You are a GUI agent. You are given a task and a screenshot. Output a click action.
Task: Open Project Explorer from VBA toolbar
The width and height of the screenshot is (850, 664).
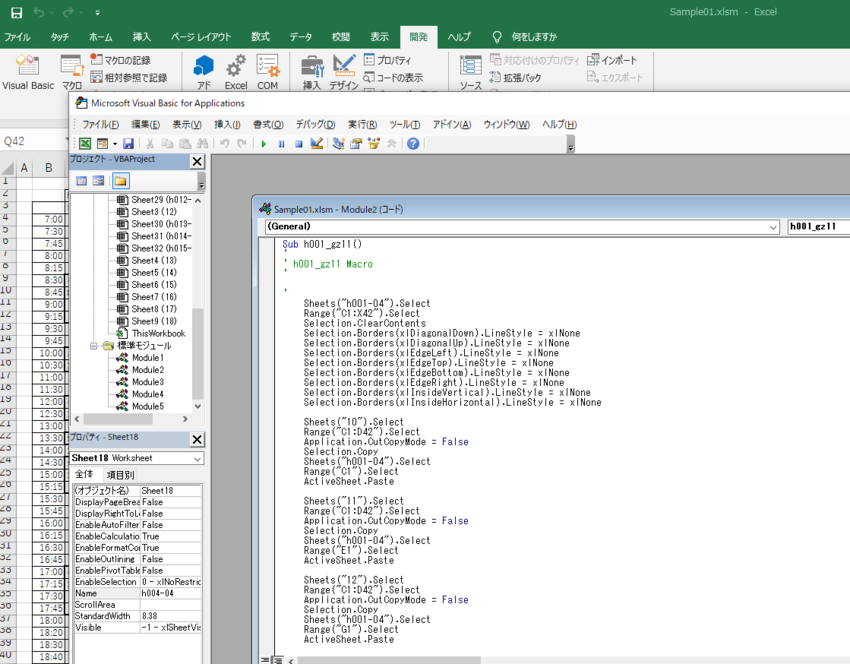[x=339, y=144]
